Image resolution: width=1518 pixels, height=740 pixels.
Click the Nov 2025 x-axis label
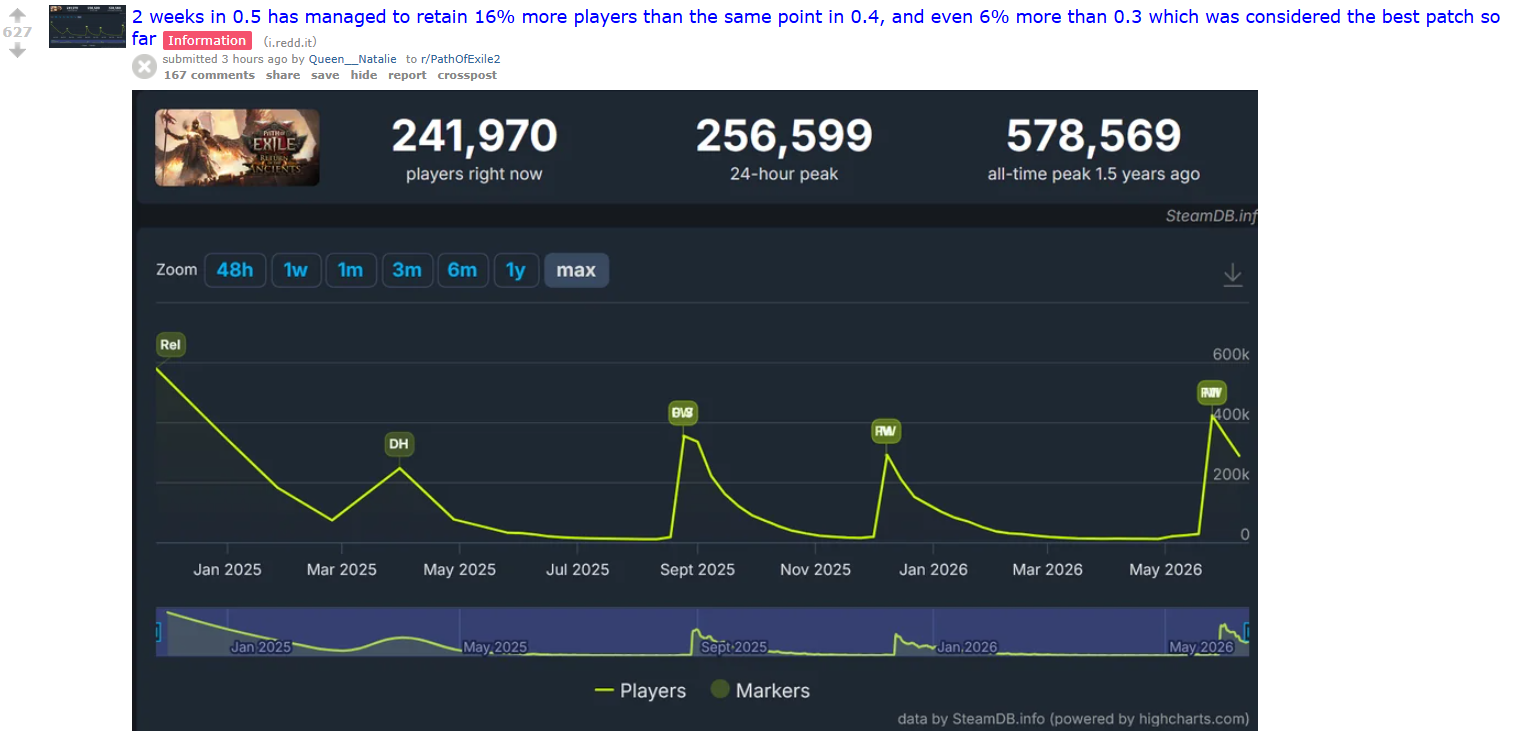coord(815,570)
